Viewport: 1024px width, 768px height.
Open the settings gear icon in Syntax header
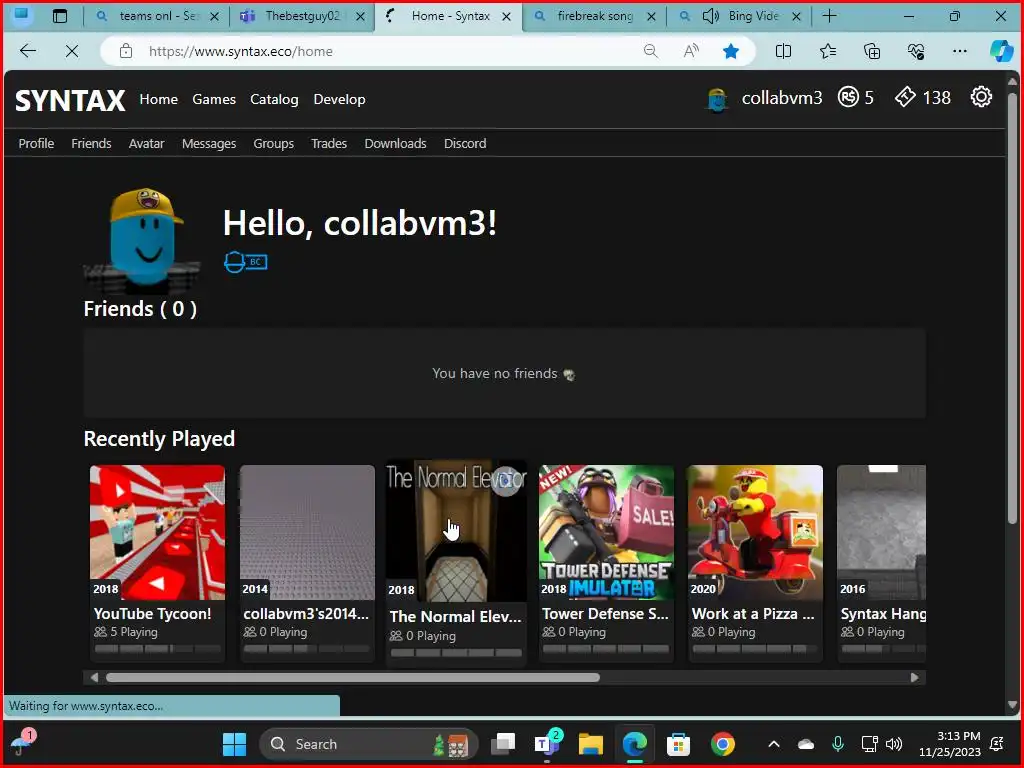point(981,97)
